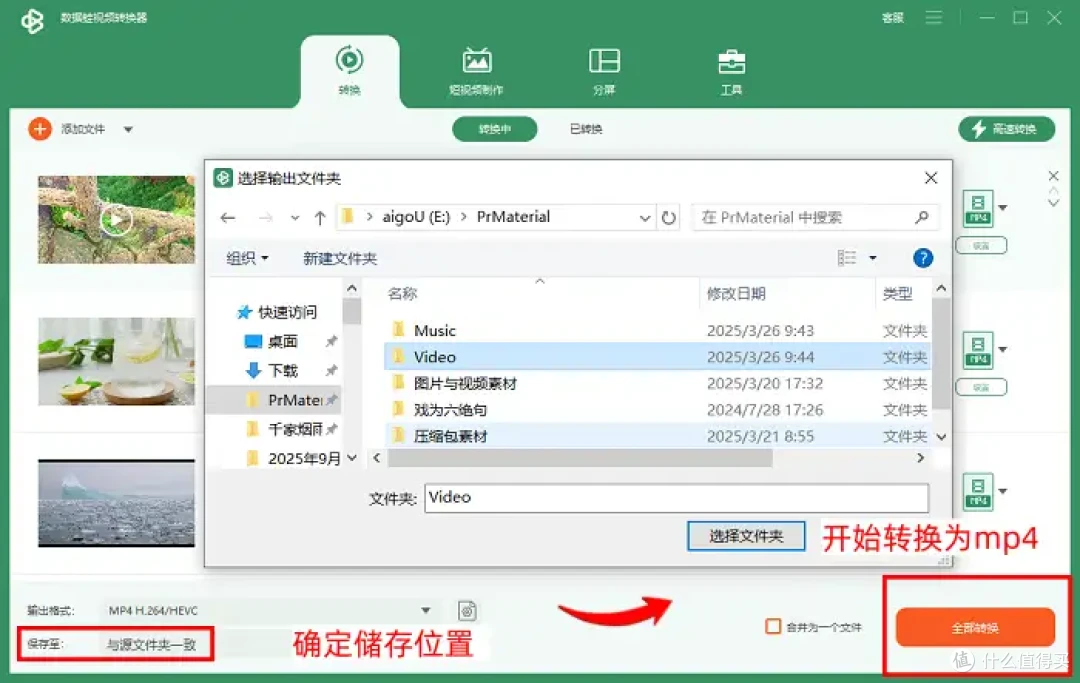Image resolution: width=1080 pixels, height=683 pixels.
Task: Click the search magnifier icon
Action: point(922,218)
